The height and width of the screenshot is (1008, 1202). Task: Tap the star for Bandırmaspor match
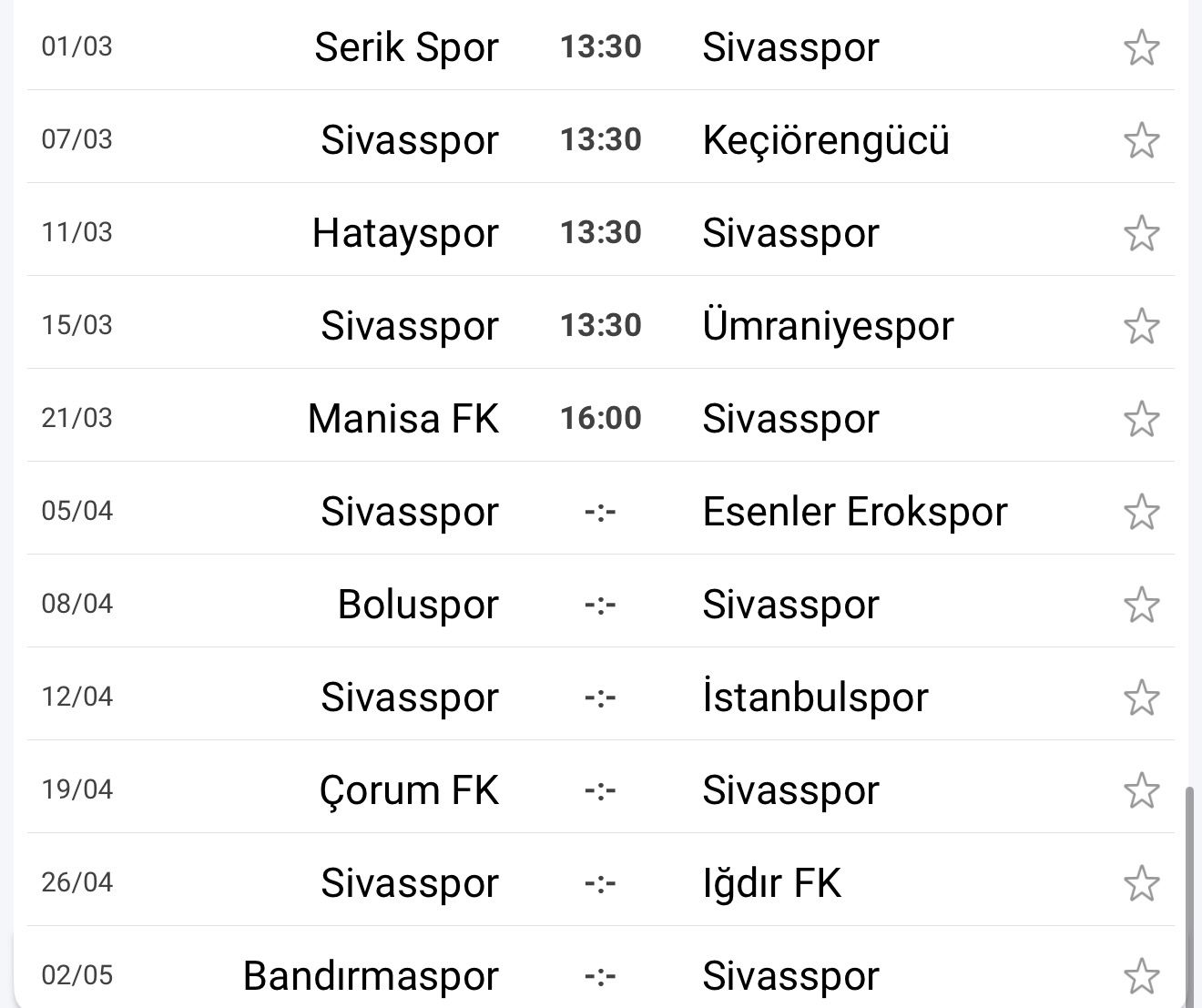point(1141,976)
